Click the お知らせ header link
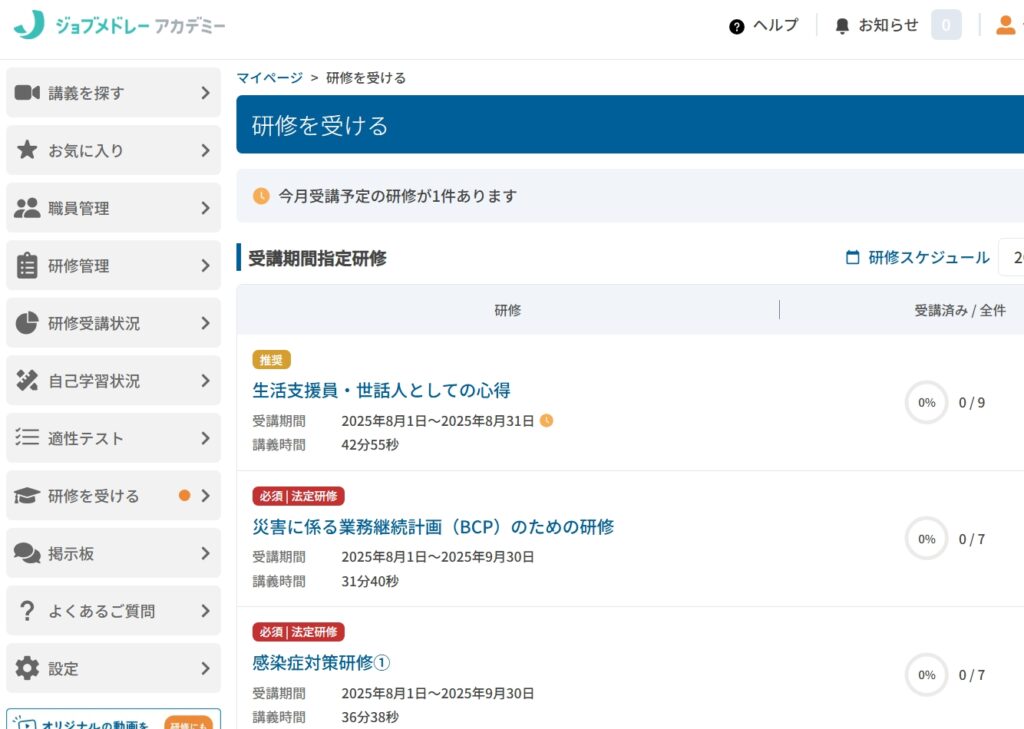The image size is (1024, 729). tap(888, 25)
